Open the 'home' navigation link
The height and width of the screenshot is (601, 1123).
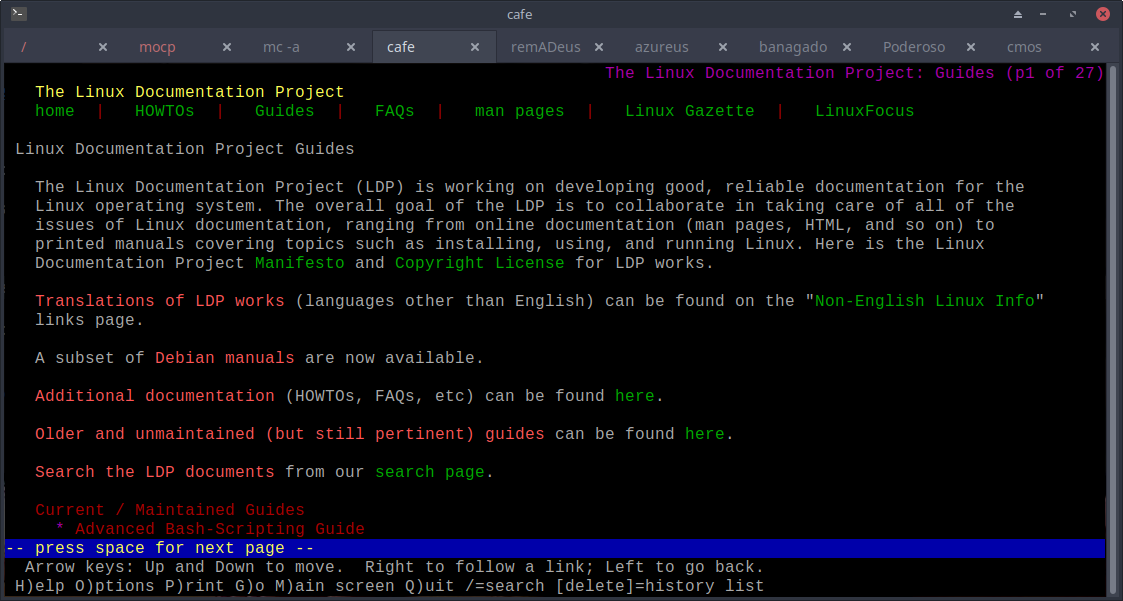tap(54, 111)
